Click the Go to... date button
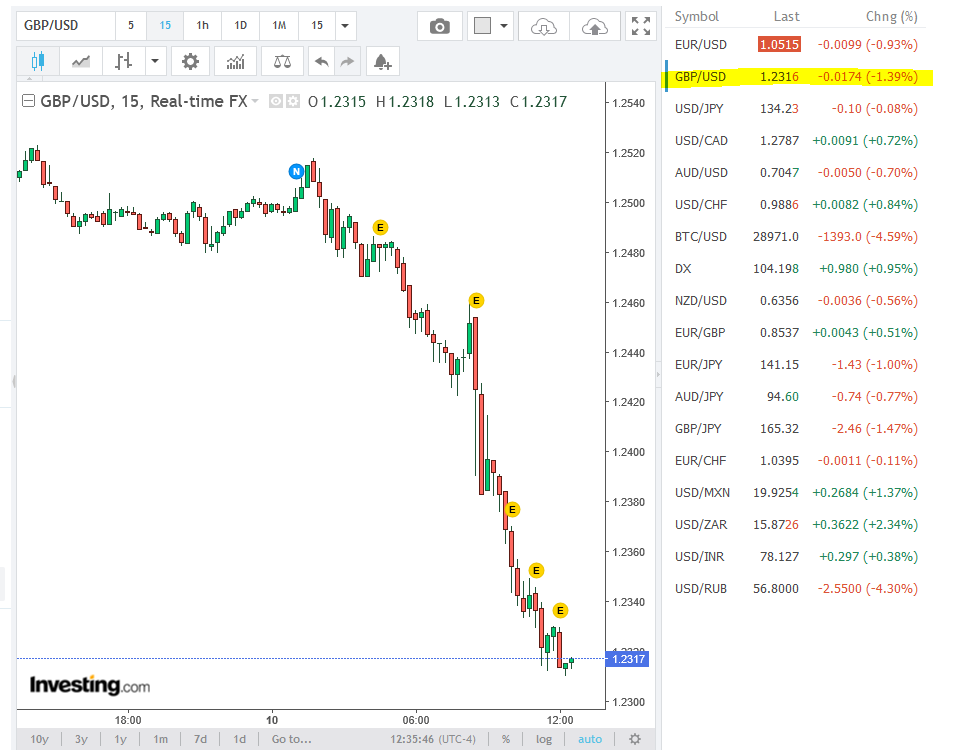Screen dimensions: 975x750 click(x=292, y=739)
